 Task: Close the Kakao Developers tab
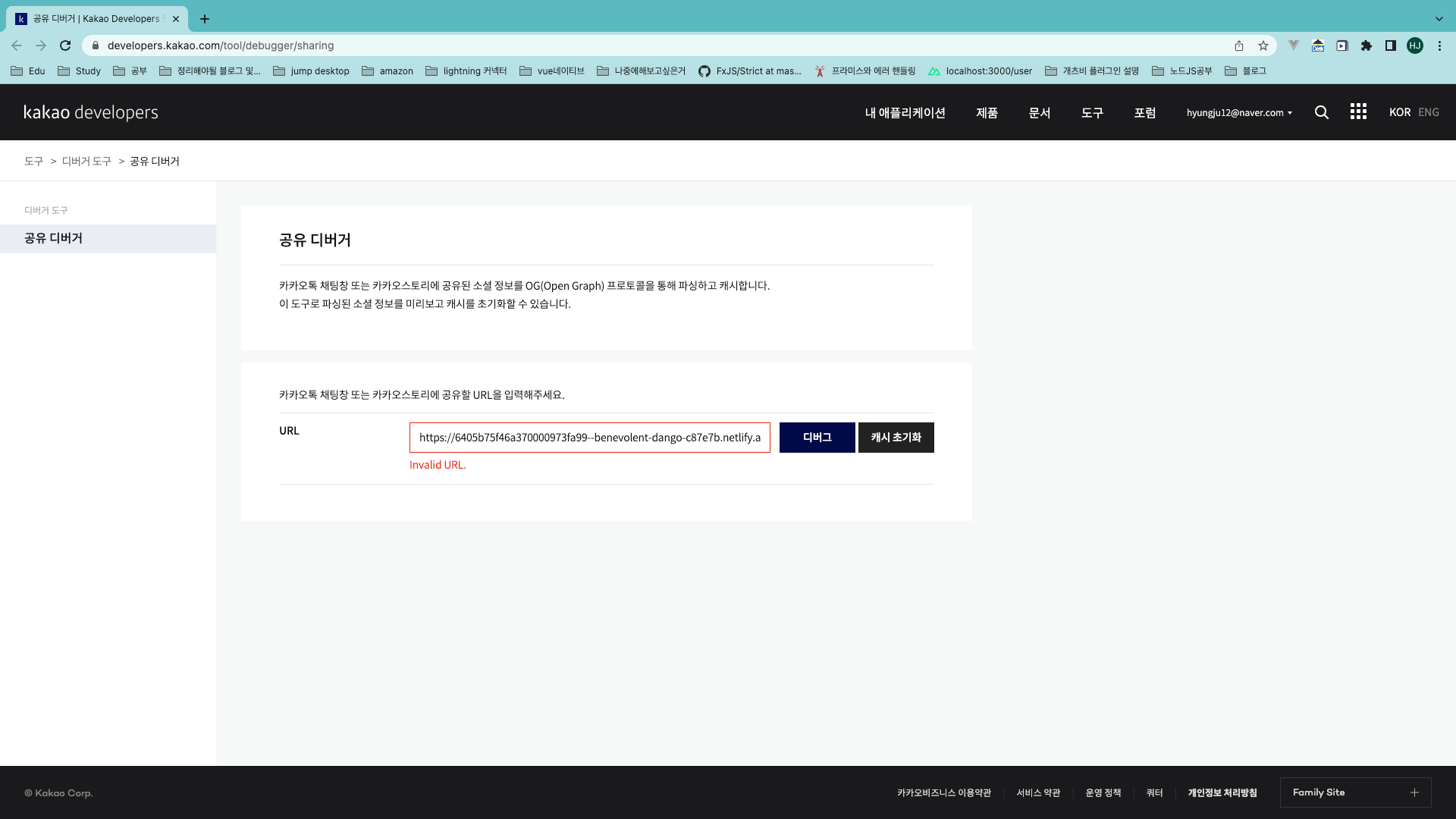[176, 19]
